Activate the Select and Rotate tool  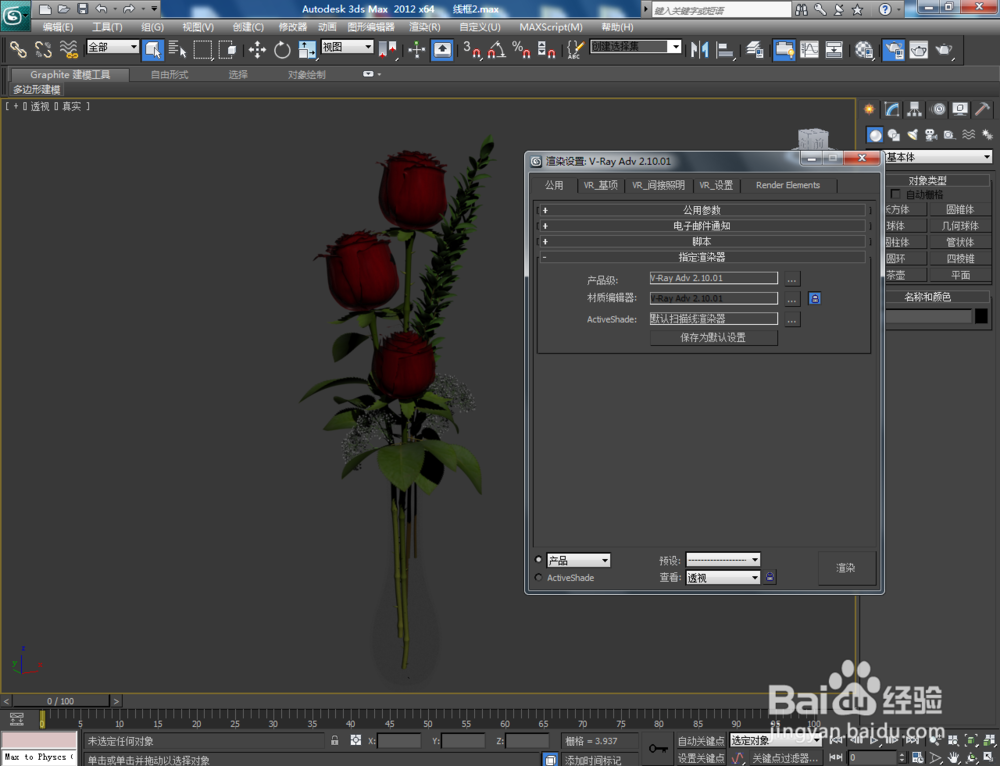tap(282, 49)
